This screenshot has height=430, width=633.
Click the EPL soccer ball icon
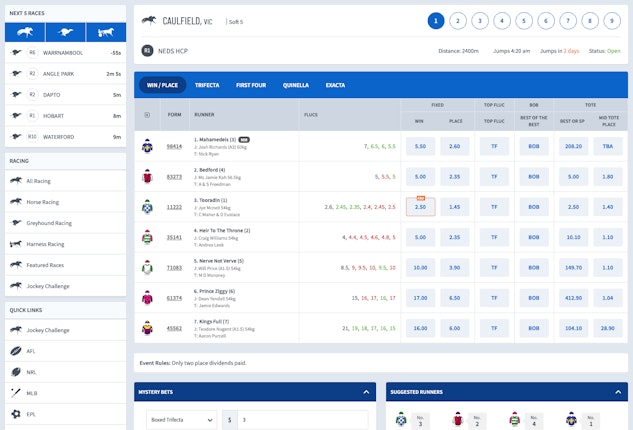[16, 414]
